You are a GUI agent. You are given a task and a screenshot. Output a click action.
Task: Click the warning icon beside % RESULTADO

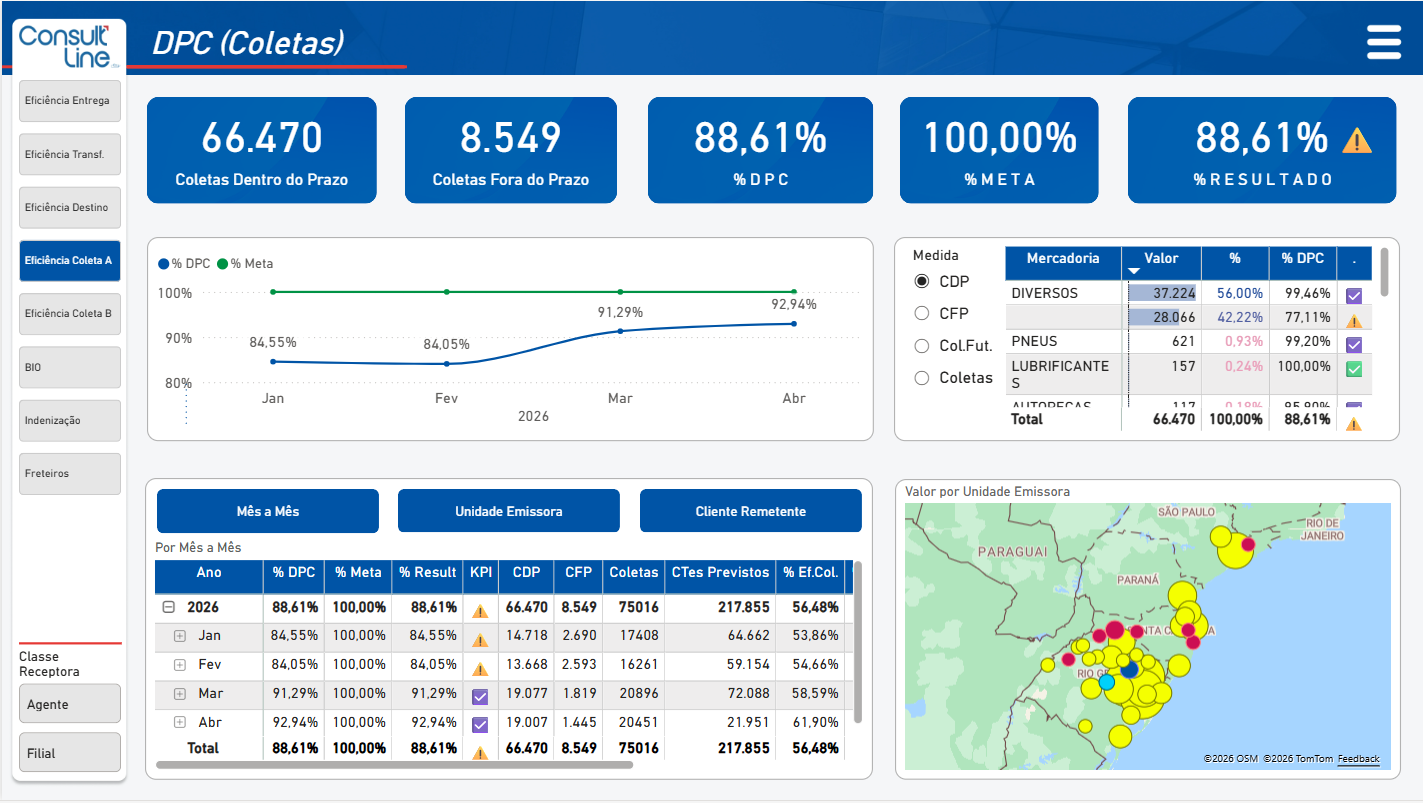click(x=1356, y=140)
